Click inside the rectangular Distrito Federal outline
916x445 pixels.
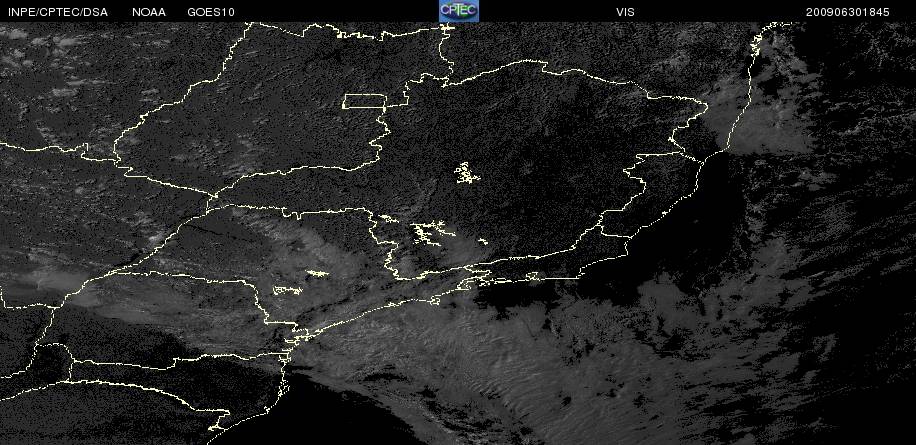363,101
